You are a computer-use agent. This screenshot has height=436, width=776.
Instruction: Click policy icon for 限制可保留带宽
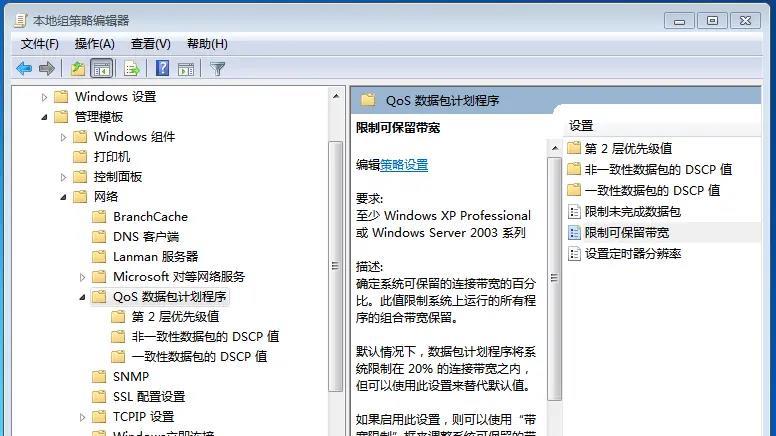(x=574, y=233)
